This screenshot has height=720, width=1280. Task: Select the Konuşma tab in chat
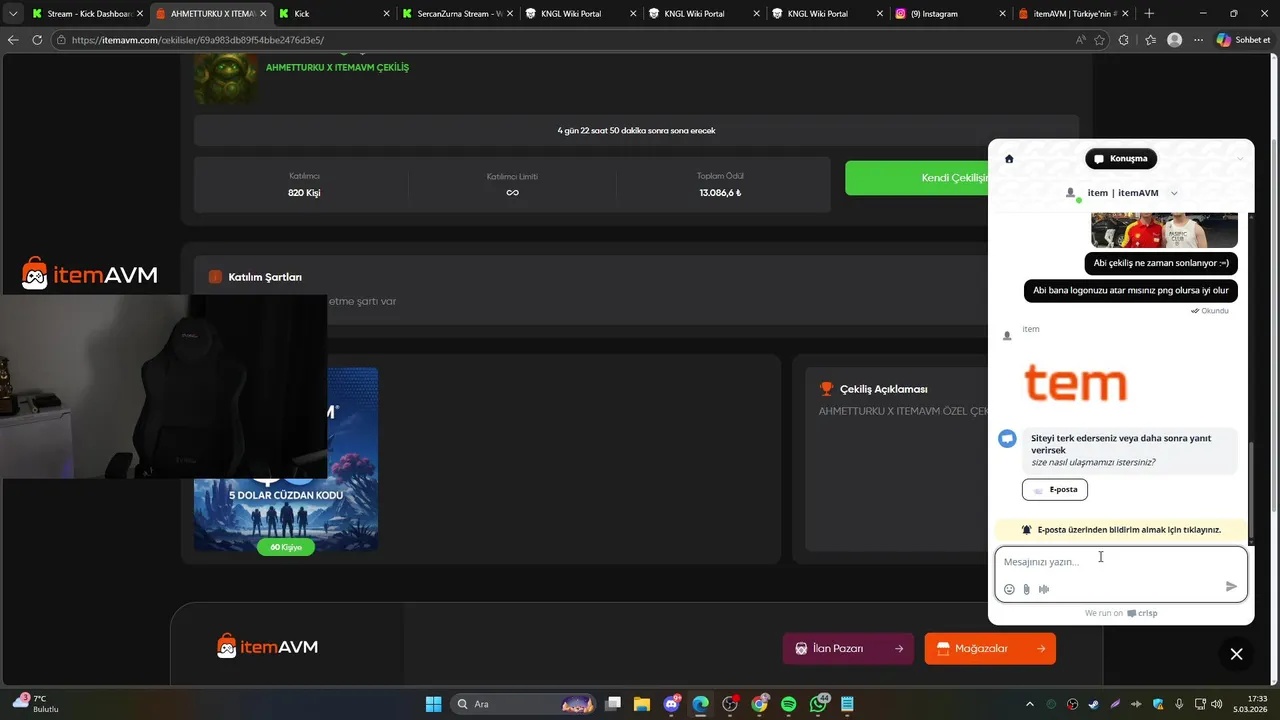point(1121,159)
